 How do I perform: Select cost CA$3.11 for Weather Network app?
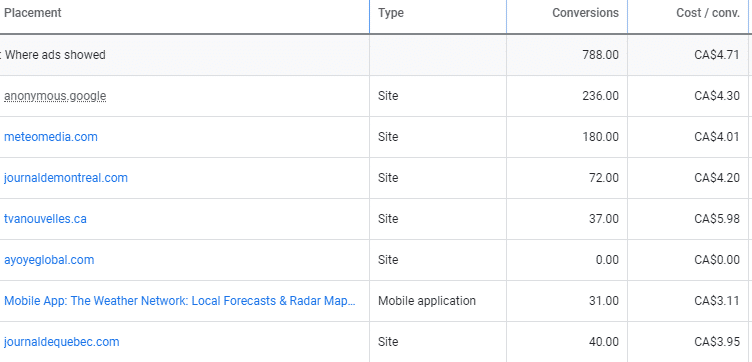tap(717, 301)
